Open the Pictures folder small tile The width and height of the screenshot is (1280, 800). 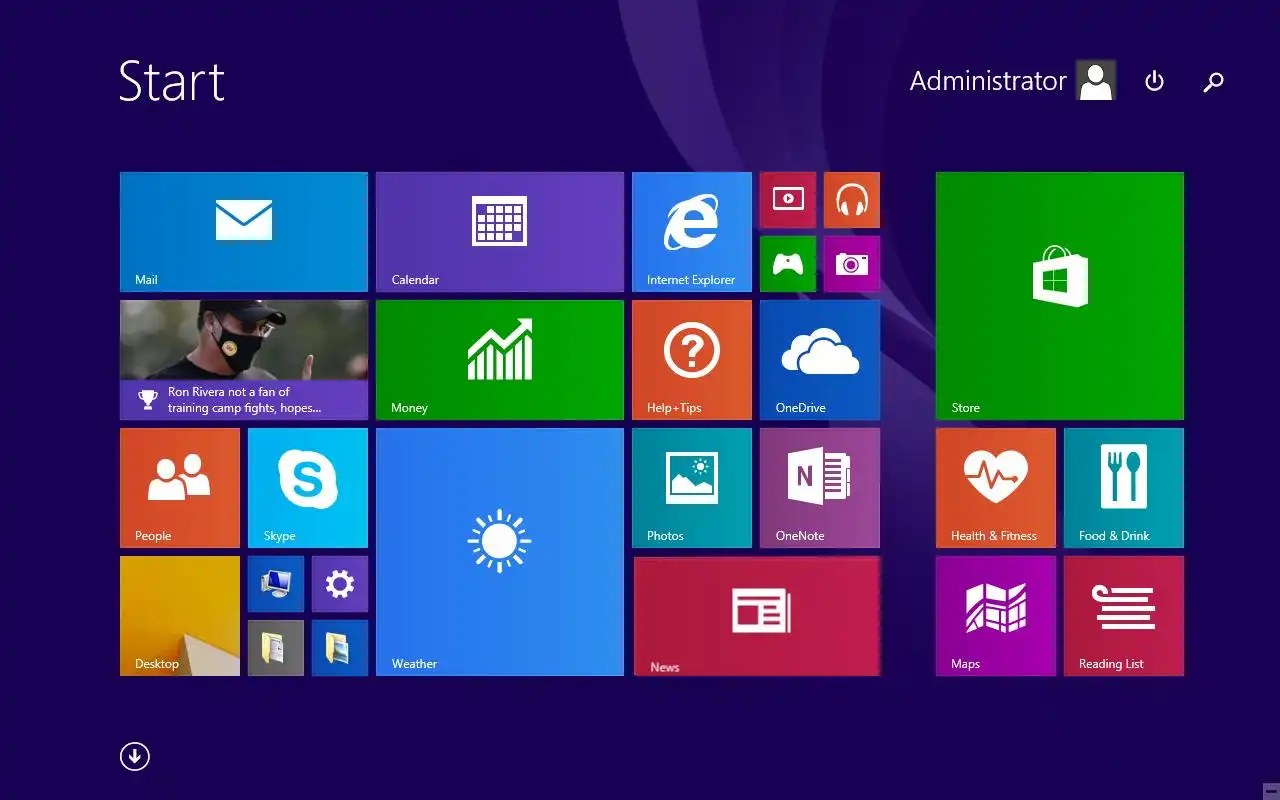(340, 648)
